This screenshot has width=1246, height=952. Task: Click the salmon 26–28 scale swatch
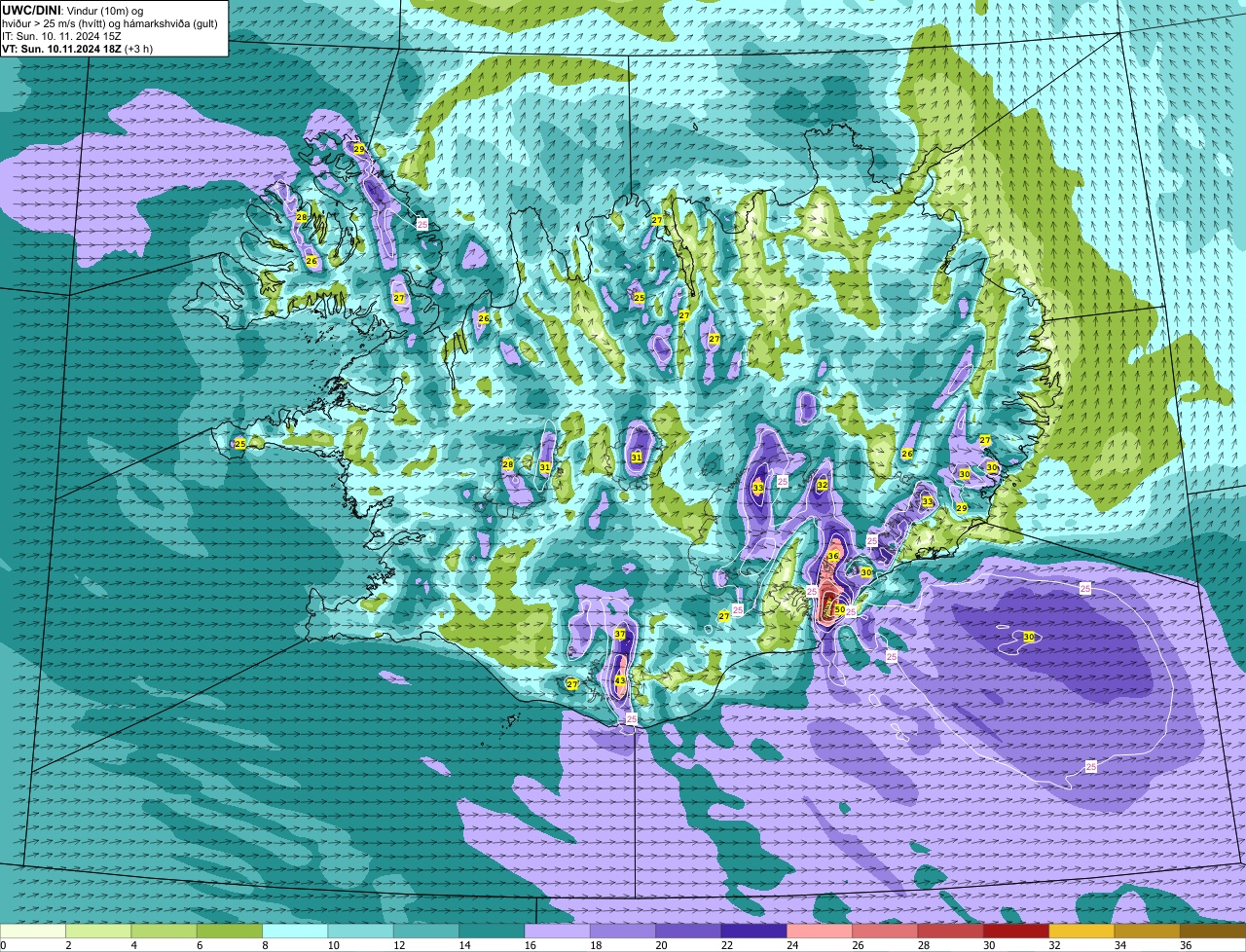[886, 931]
